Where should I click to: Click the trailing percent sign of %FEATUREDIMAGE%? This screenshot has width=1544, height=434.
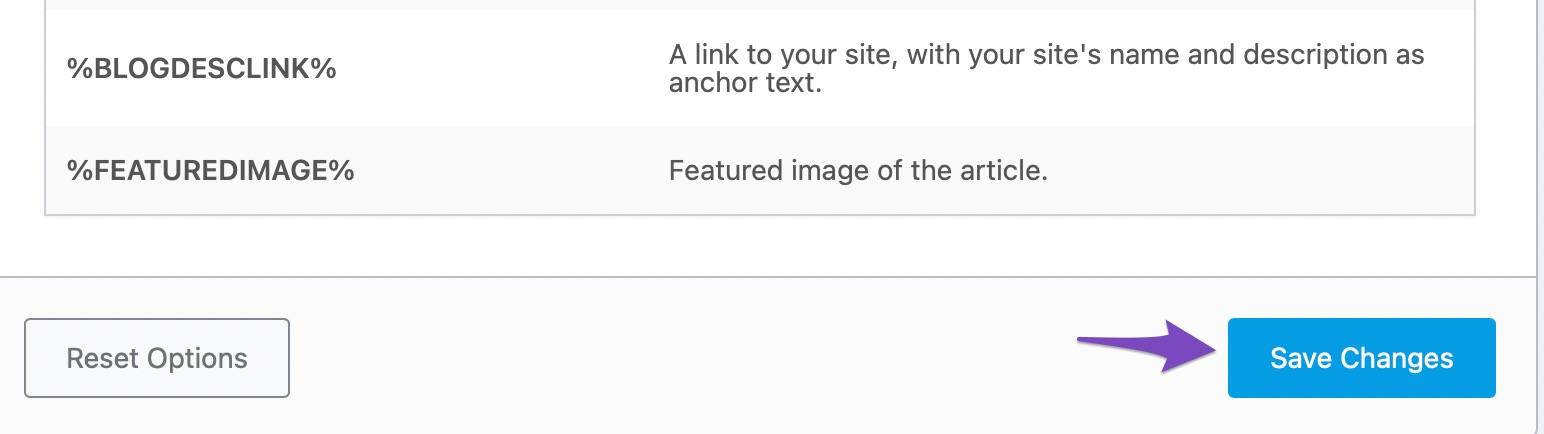click(344, 170)
